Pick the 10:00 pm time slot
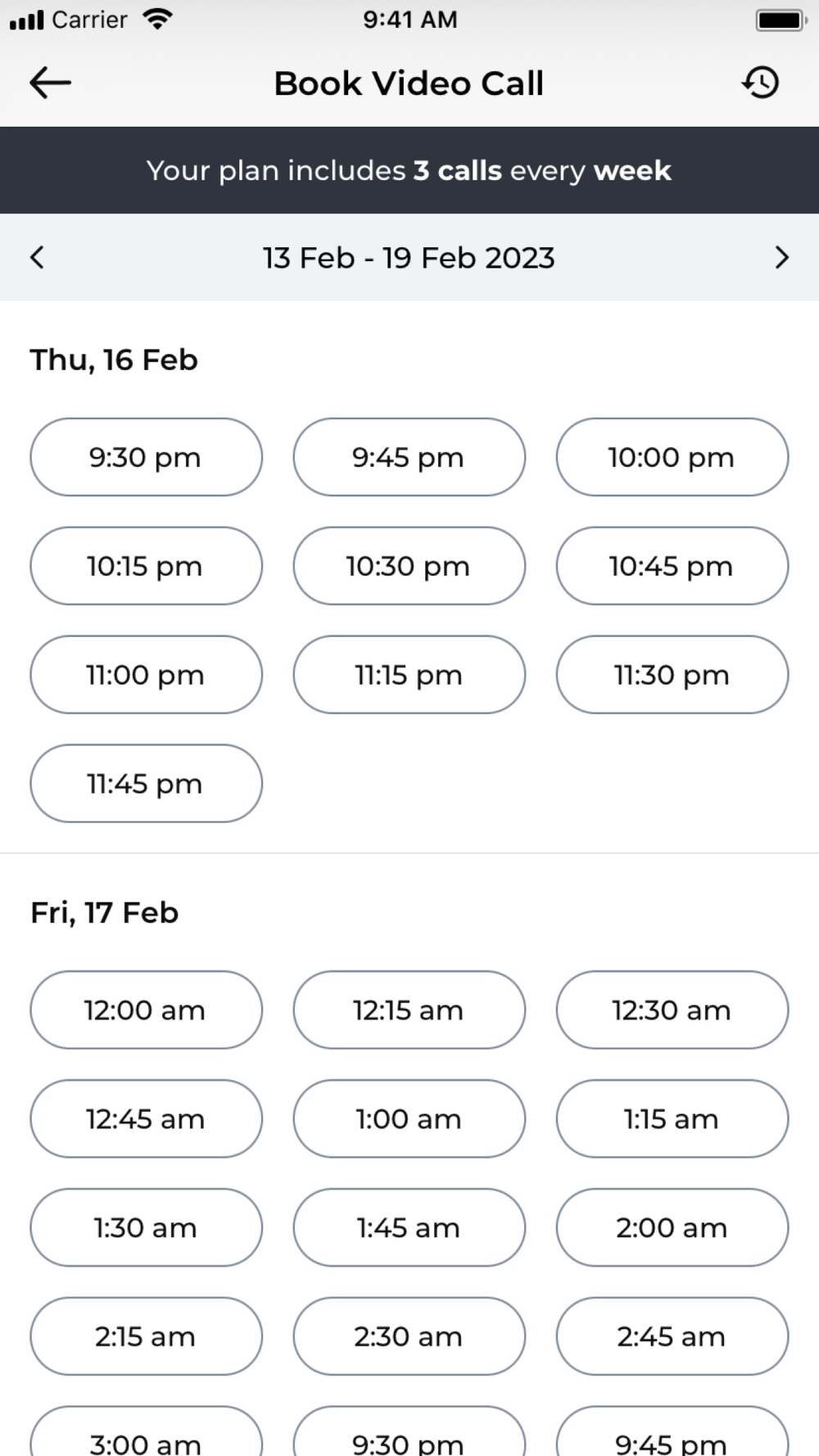Screen dimensions: 819x1456 [x=672, y=457]
